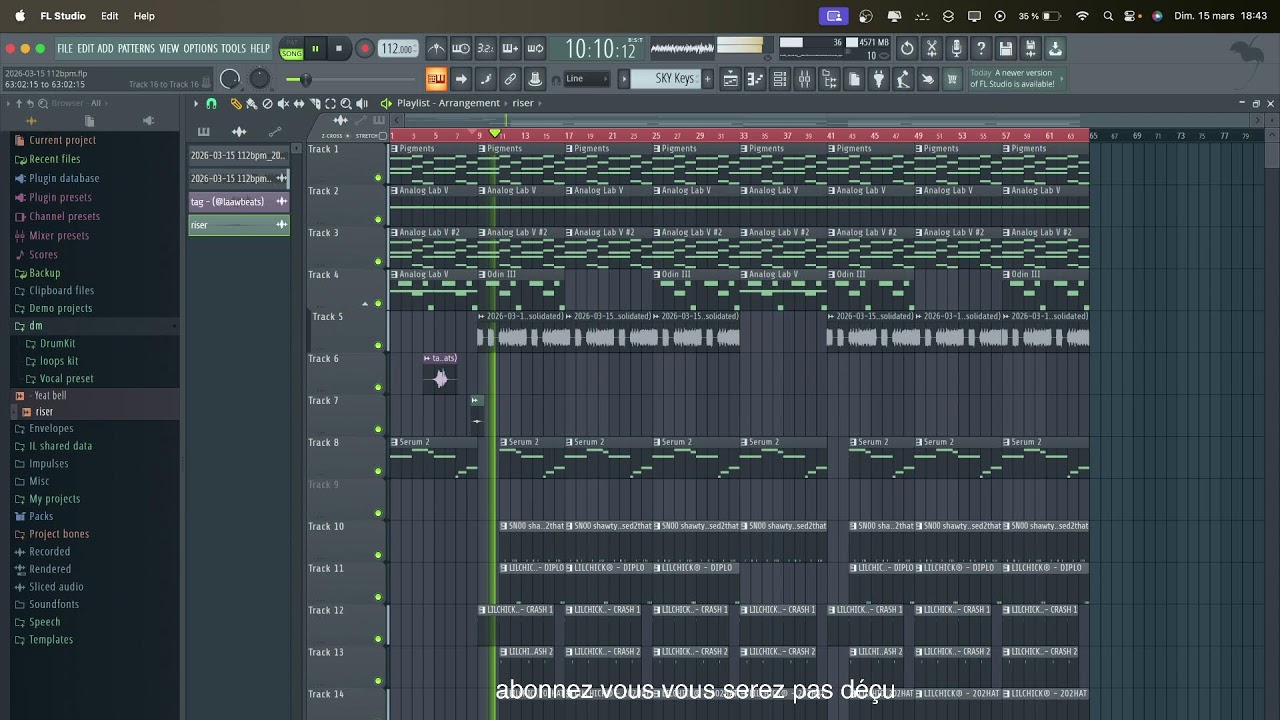This screenshot has width=1280, height=720.
Task: Select the playlist slice tool
Action: point(315,103)
